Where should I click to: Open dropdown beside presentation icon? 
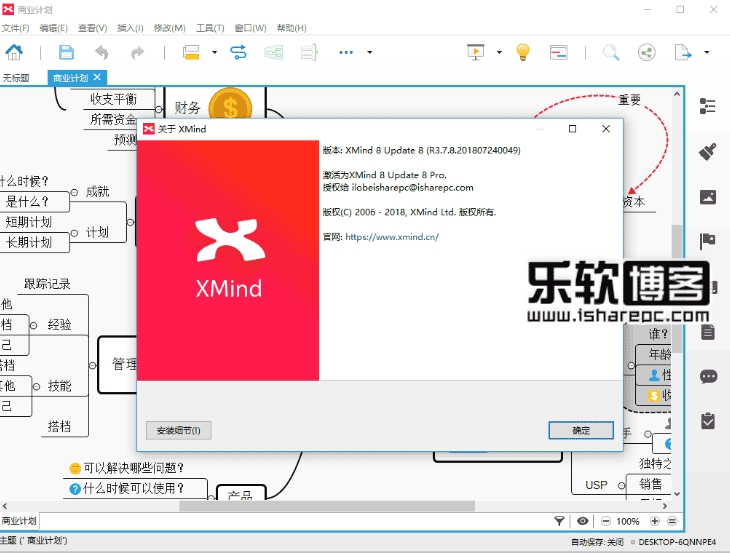(499, 52)
